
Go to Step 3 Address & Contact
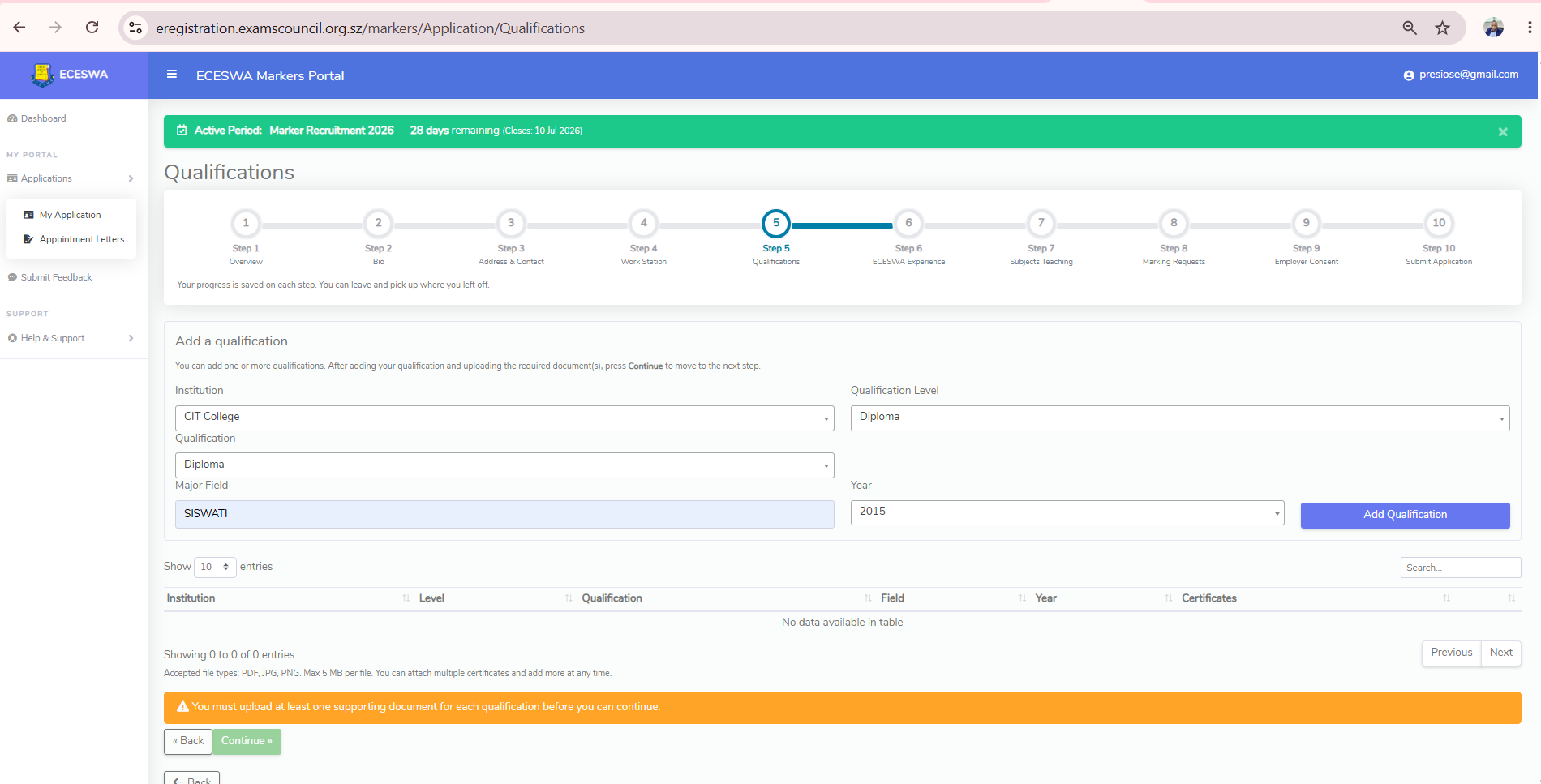click(511, 223)
